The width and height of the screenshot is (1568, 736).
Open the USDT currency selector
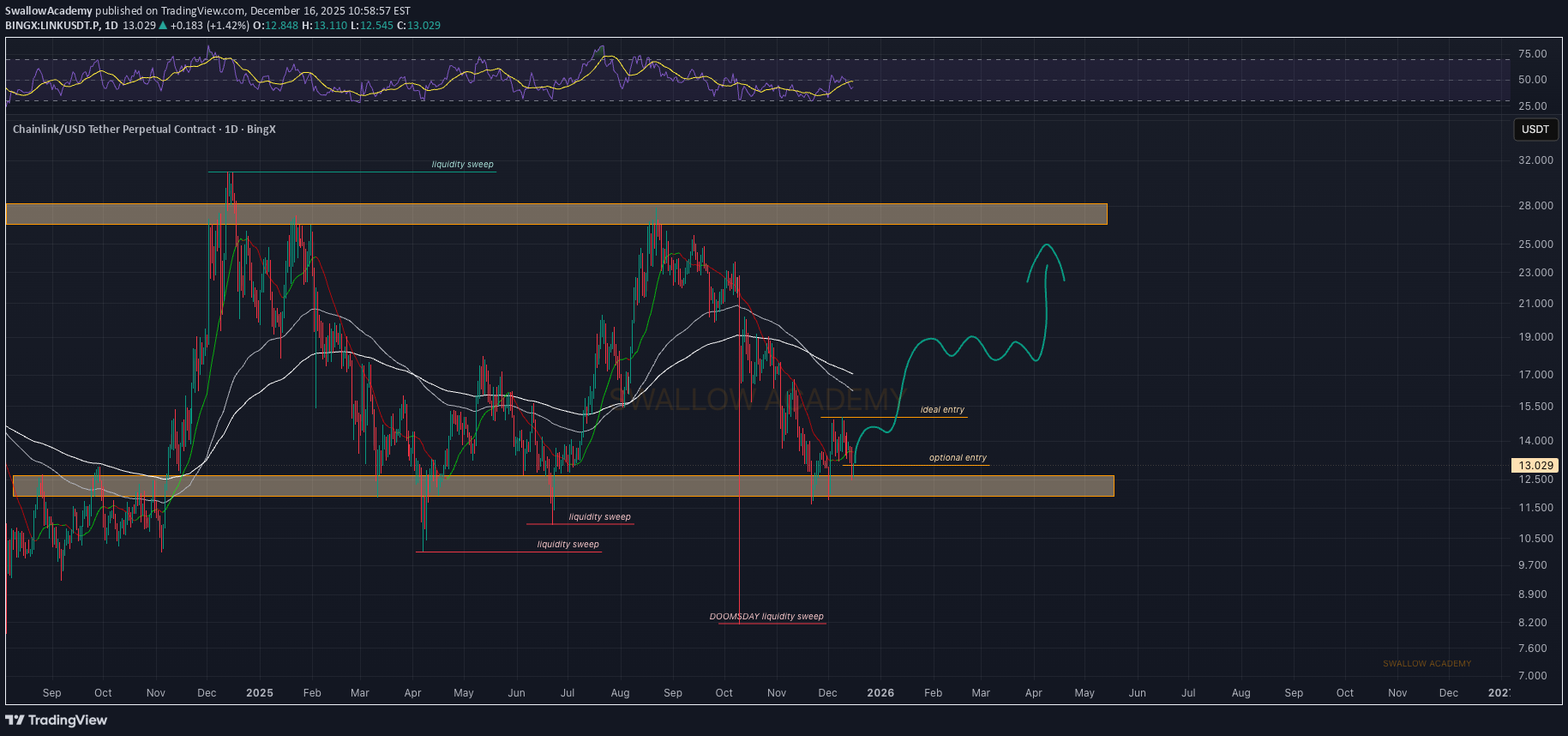pyautogui.click(x=1535, y=130)
